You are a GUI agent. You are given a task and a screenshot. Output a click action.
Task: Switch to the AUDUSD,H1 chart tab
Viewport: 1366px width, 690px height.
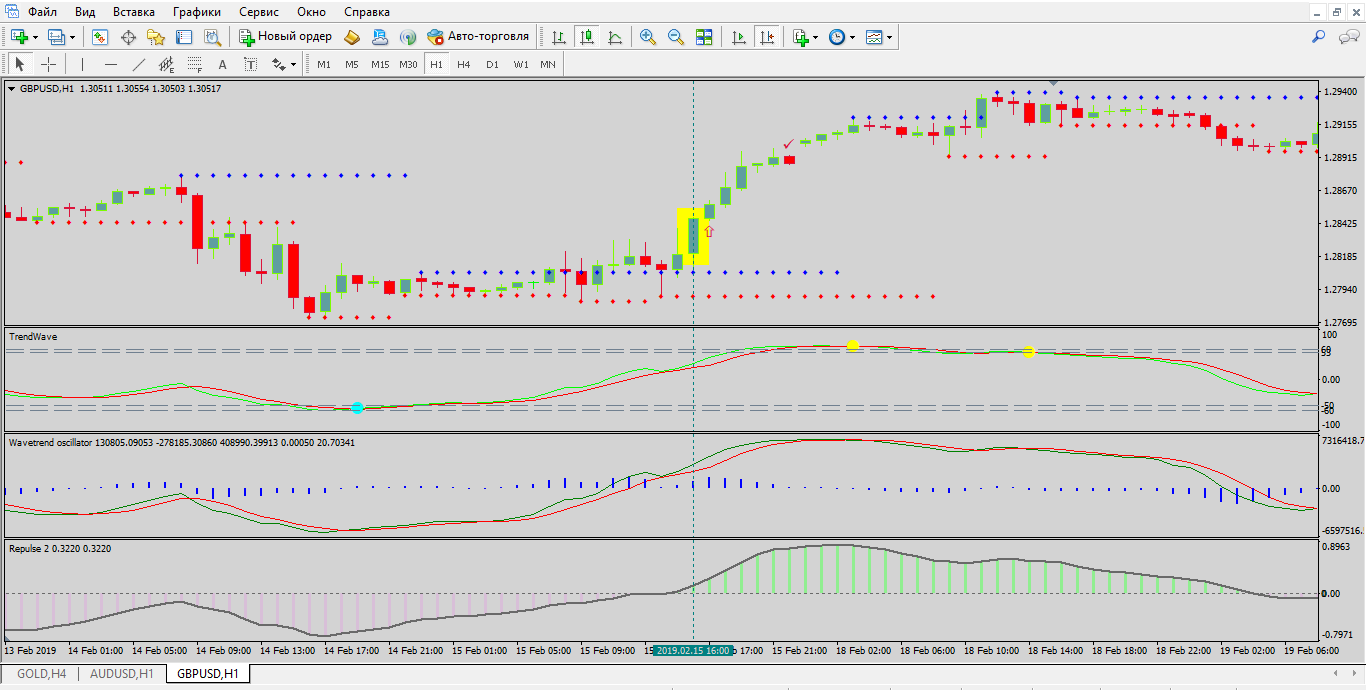(121, 674)
